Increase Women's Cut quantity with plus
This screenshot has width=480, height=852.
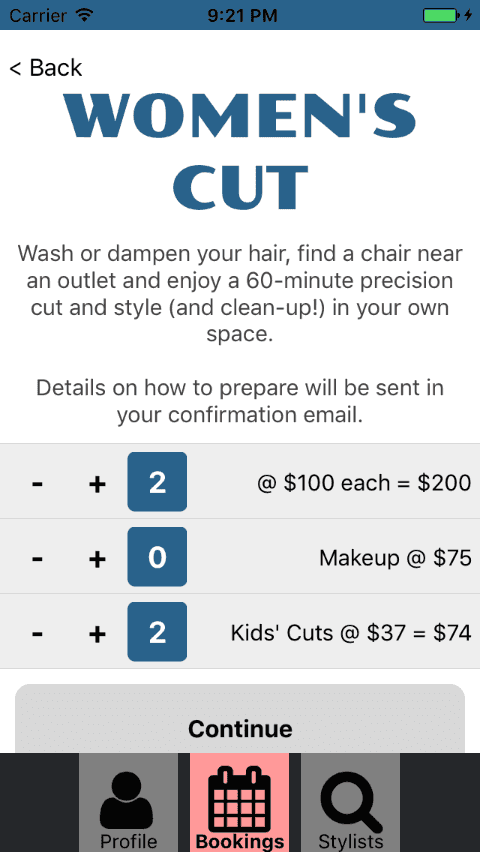97,483
